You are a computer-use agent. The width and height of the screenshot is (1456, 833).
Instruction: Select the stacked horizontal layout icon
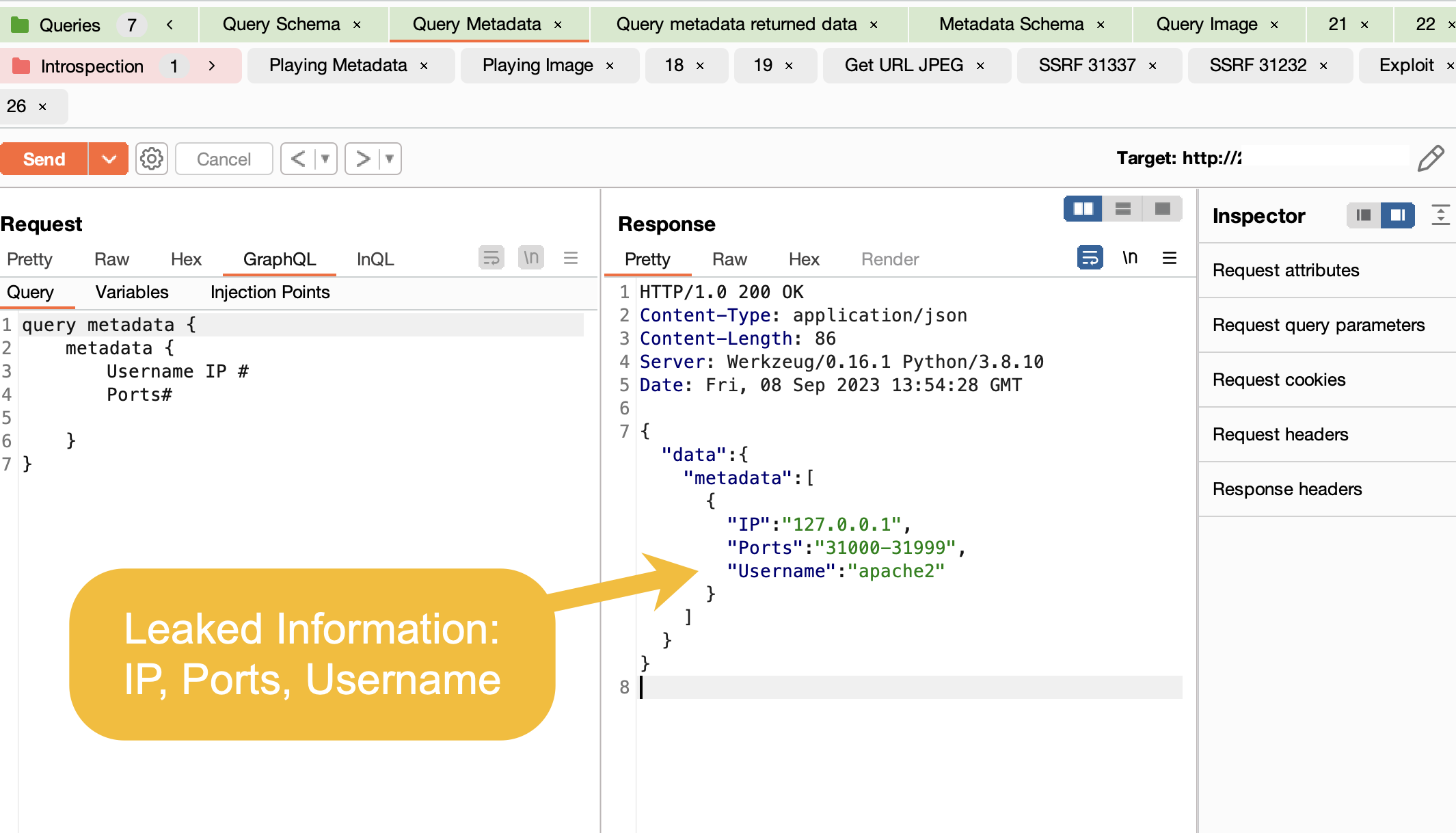(1122, 209)
